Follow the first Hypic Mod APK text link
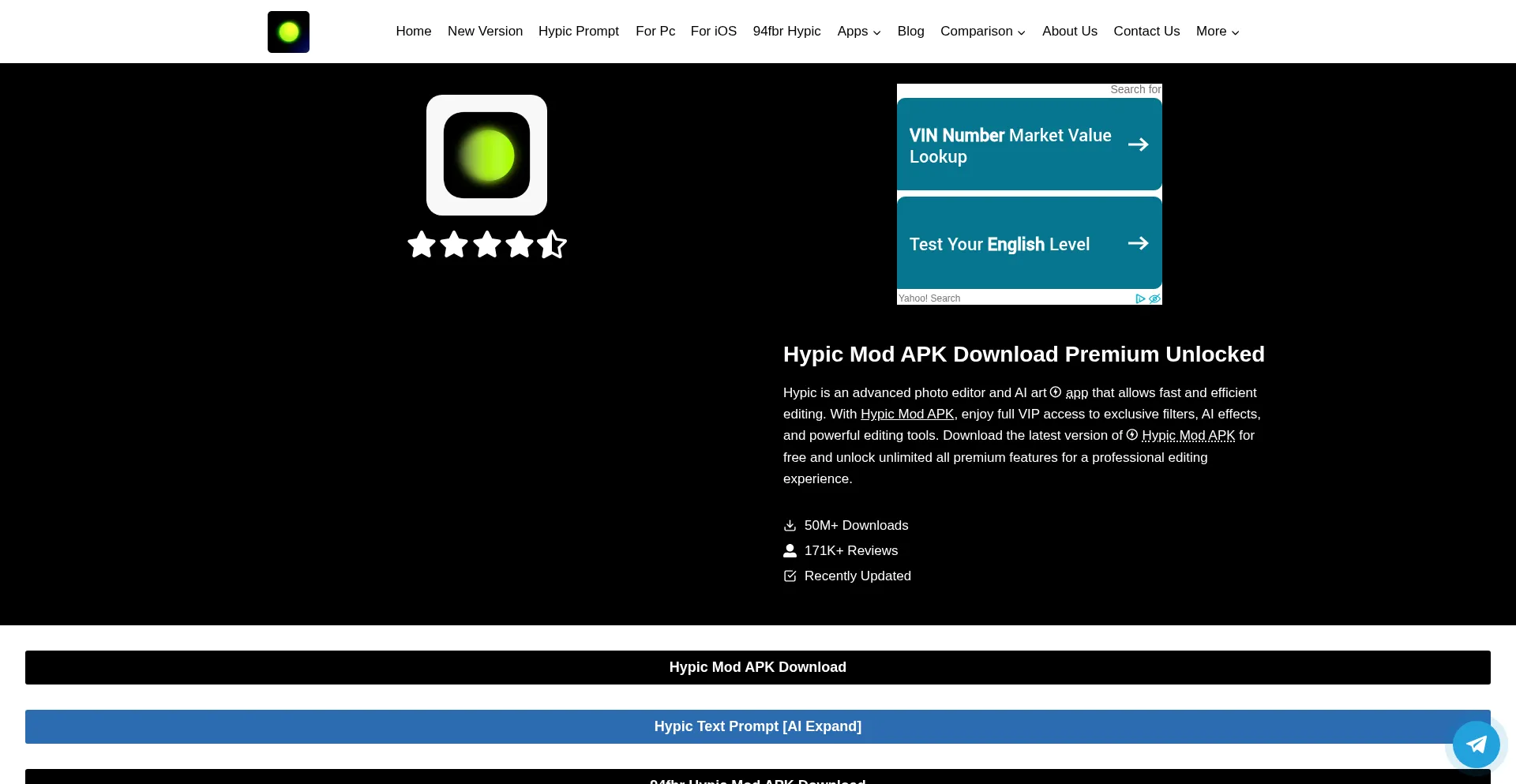1516x784 pixels. coord(907,414)
